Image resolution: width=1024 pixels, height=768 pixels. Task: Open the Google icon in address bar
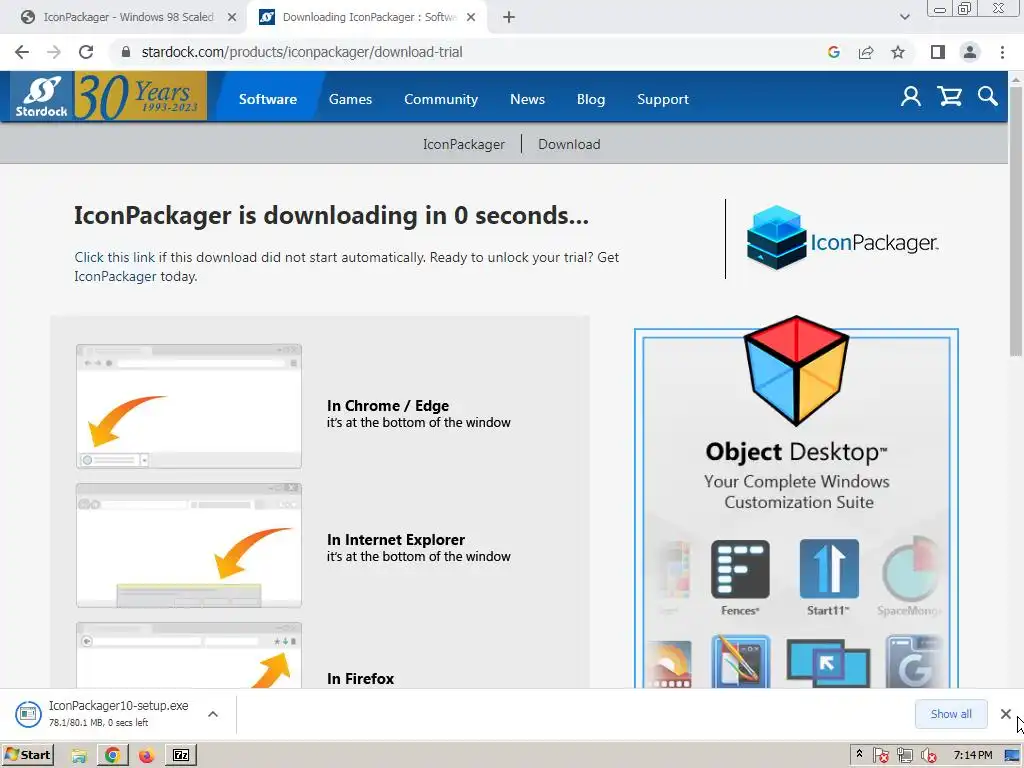[833, 52]
